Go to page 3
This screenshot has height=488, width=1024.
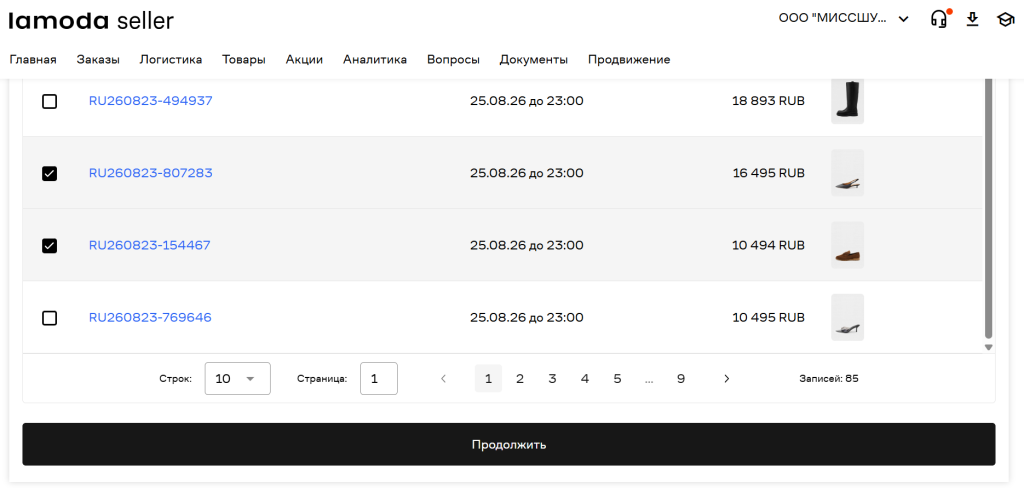(552, 379)
